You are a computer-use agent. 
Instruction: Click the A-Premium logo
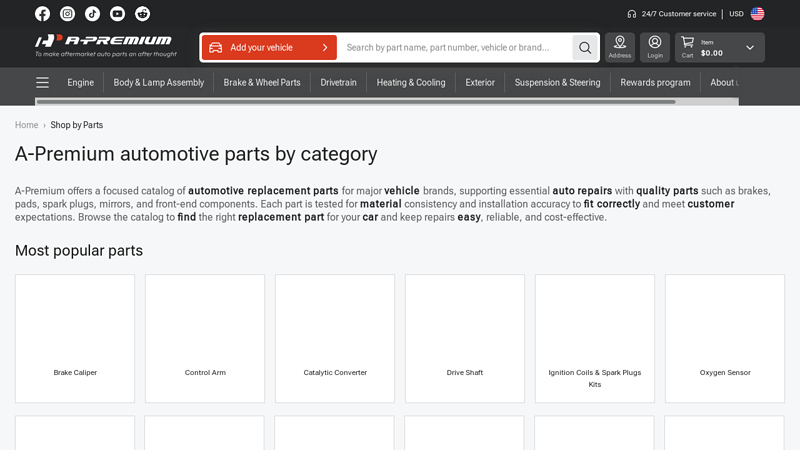(x=106, y=45)
